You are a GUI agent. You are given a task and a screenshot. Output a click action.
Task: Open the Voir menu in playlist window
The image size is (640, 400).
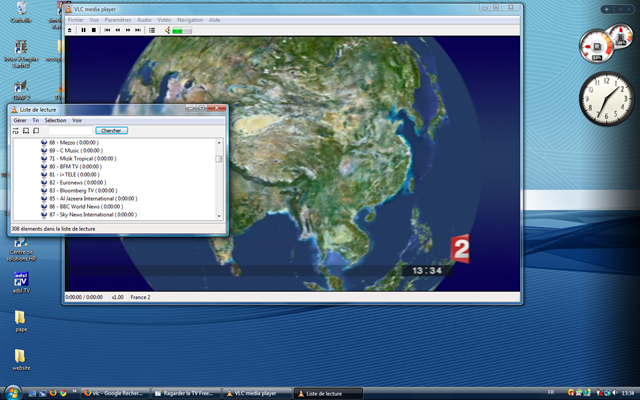point(77,120)
